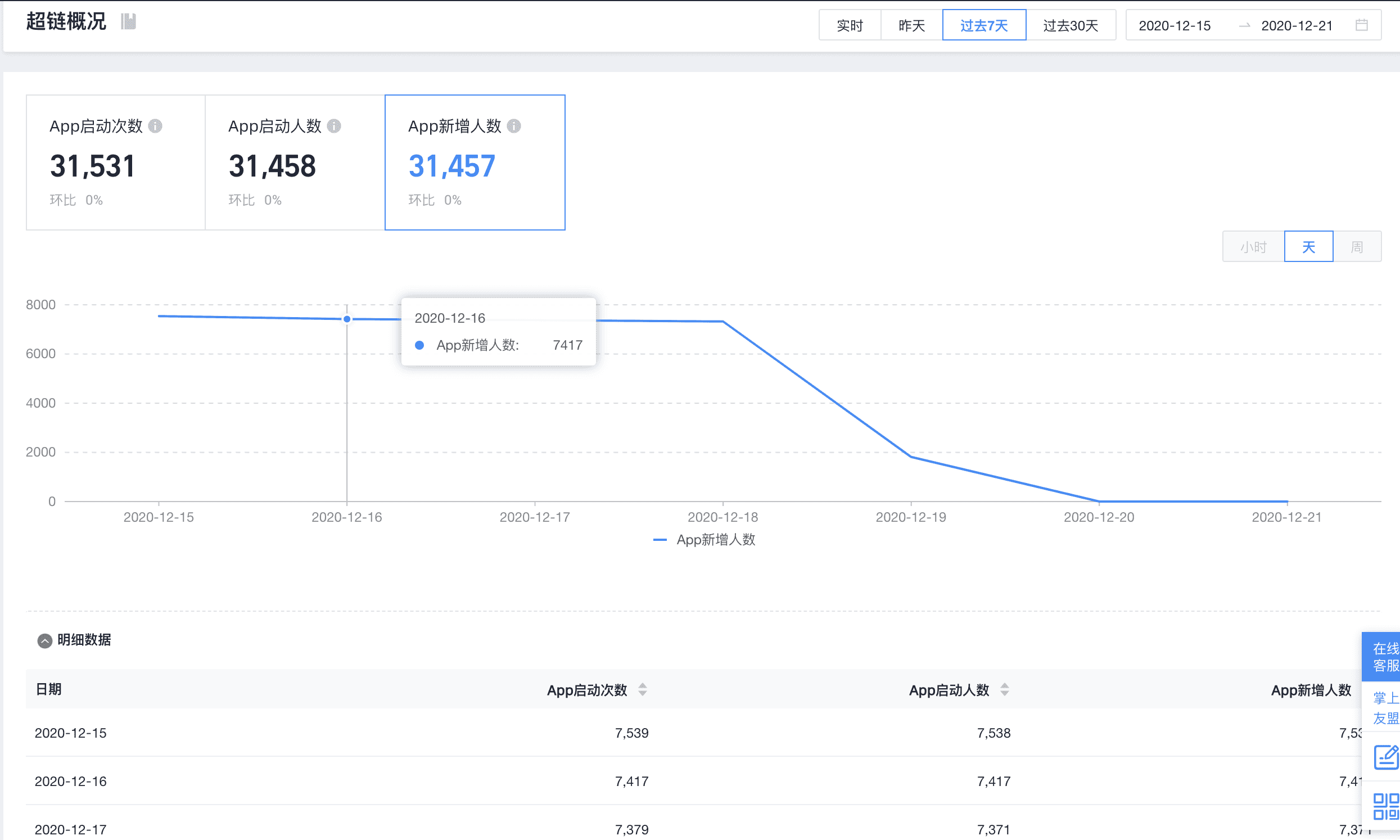Click the 7,379 cell in the table

(631, 830)
